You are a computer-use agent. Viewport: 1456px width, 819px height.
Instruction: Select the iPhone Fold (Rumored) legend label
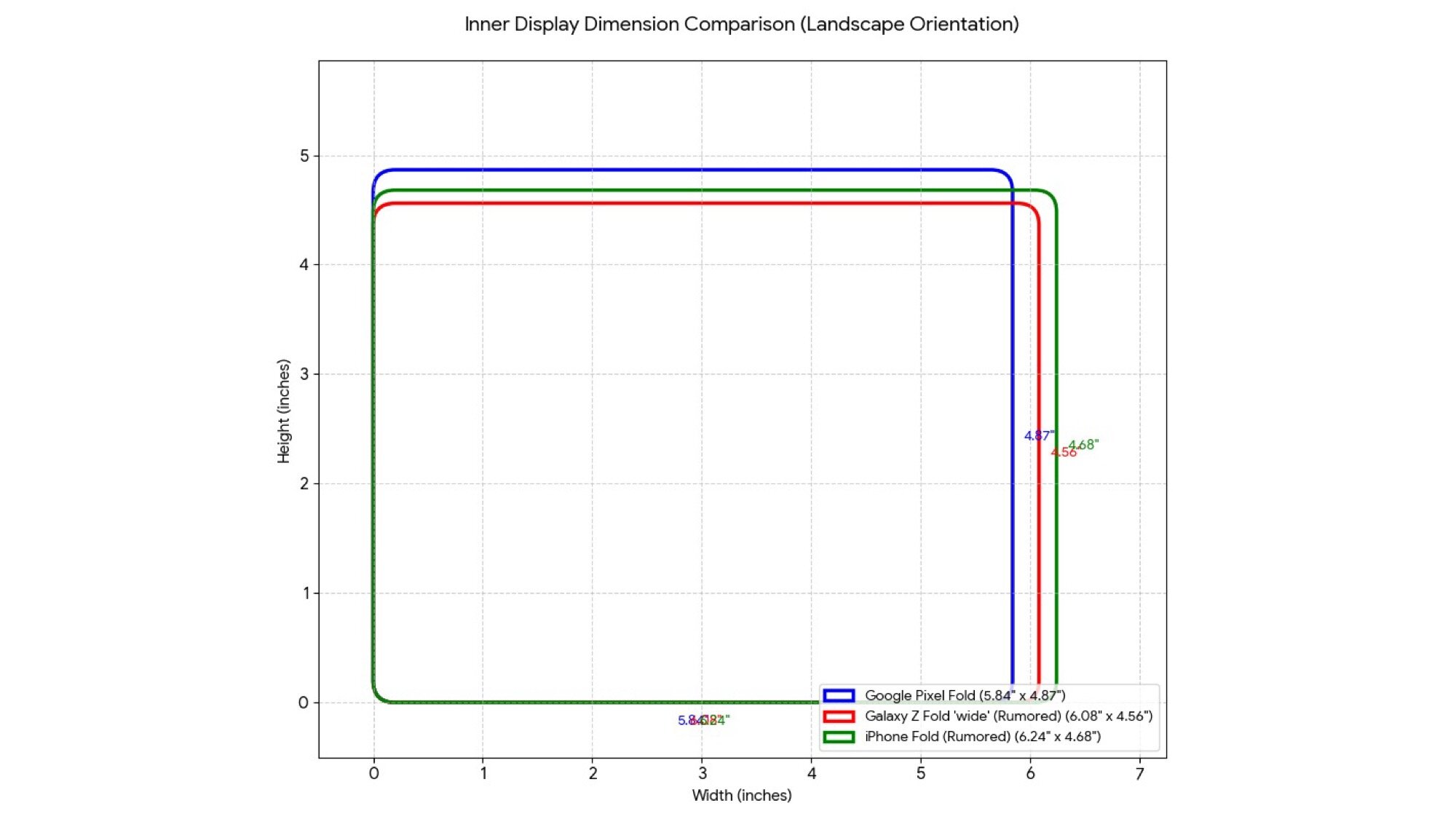point(982,736)
